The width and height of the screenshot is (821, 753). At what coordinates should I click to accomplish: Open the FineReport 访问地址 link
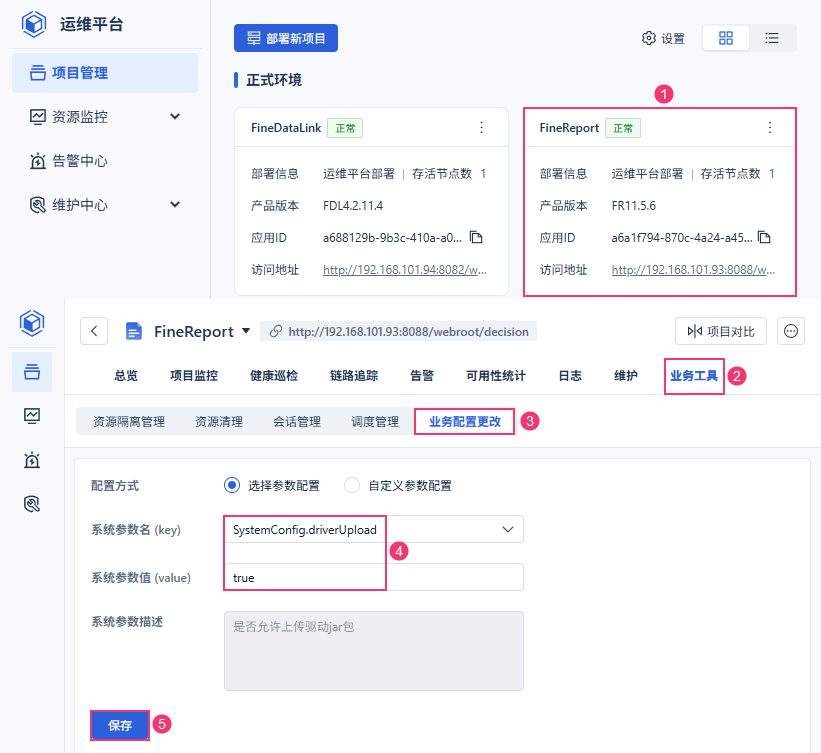[693, 270]
